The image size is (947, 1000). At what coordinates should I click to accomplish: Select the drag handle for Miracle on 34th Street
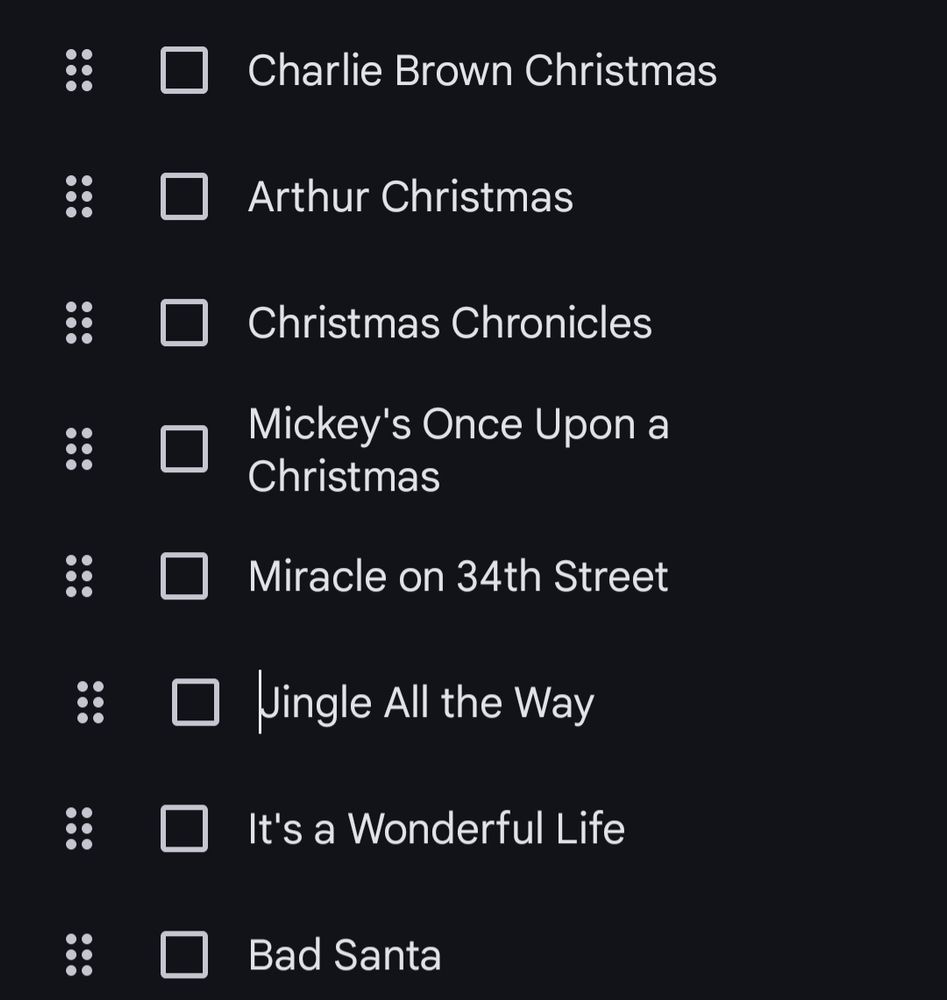(x=79, y=576)
